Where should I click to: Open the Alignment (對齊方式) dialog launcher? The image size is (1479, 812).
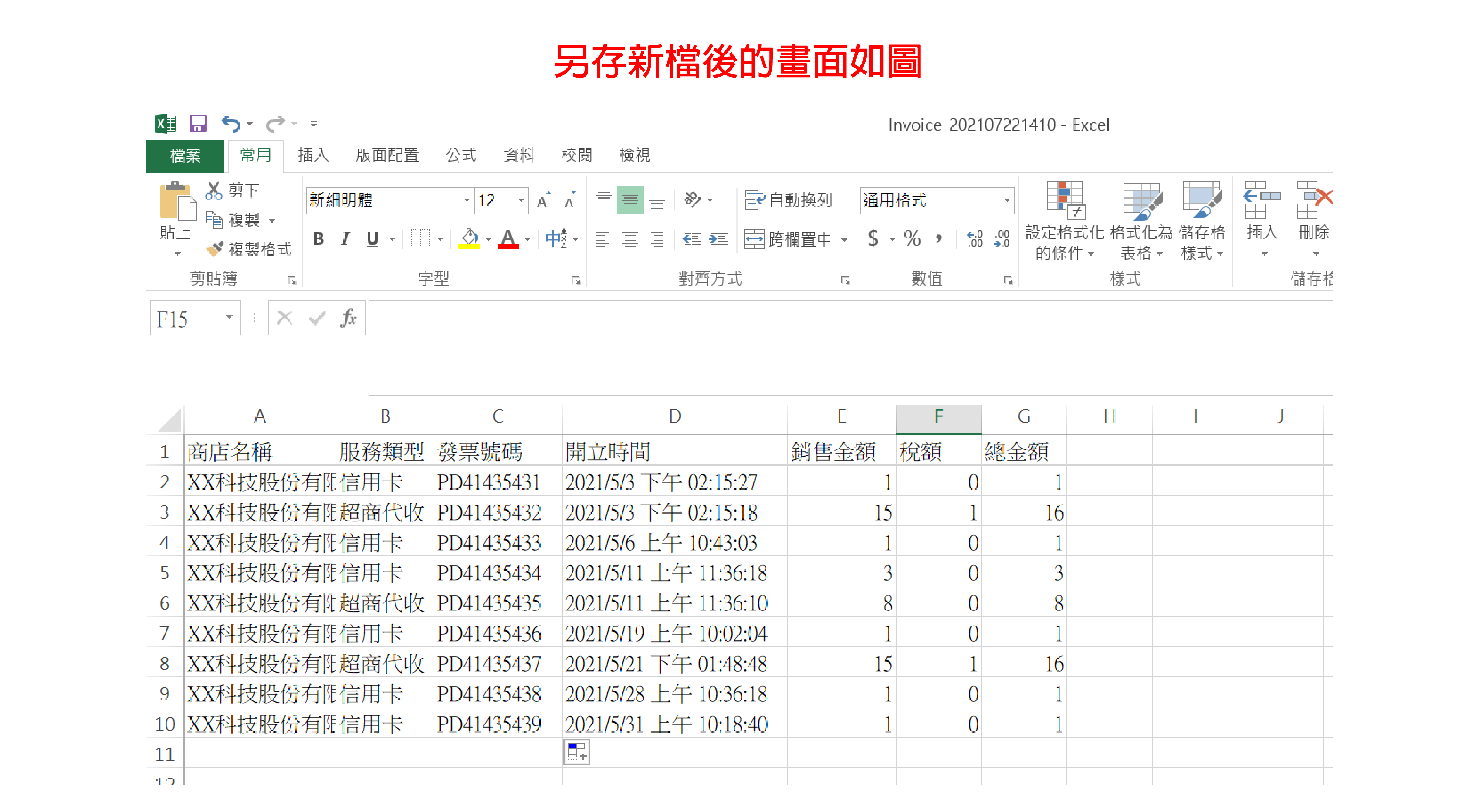click(x=845, y=280)
